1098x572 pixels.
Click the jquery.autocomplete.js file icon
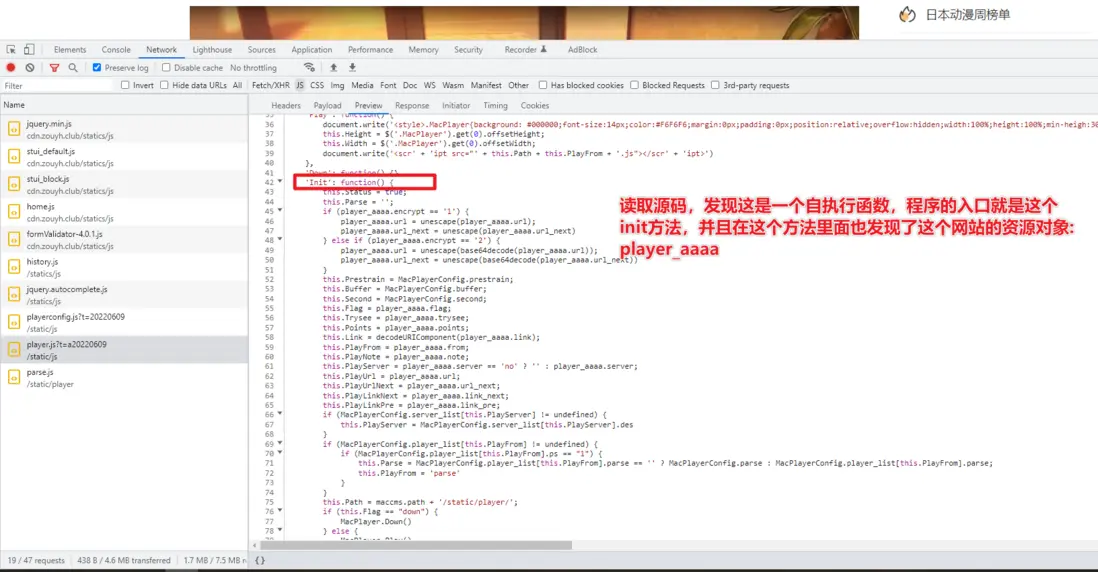coord(14,294)
